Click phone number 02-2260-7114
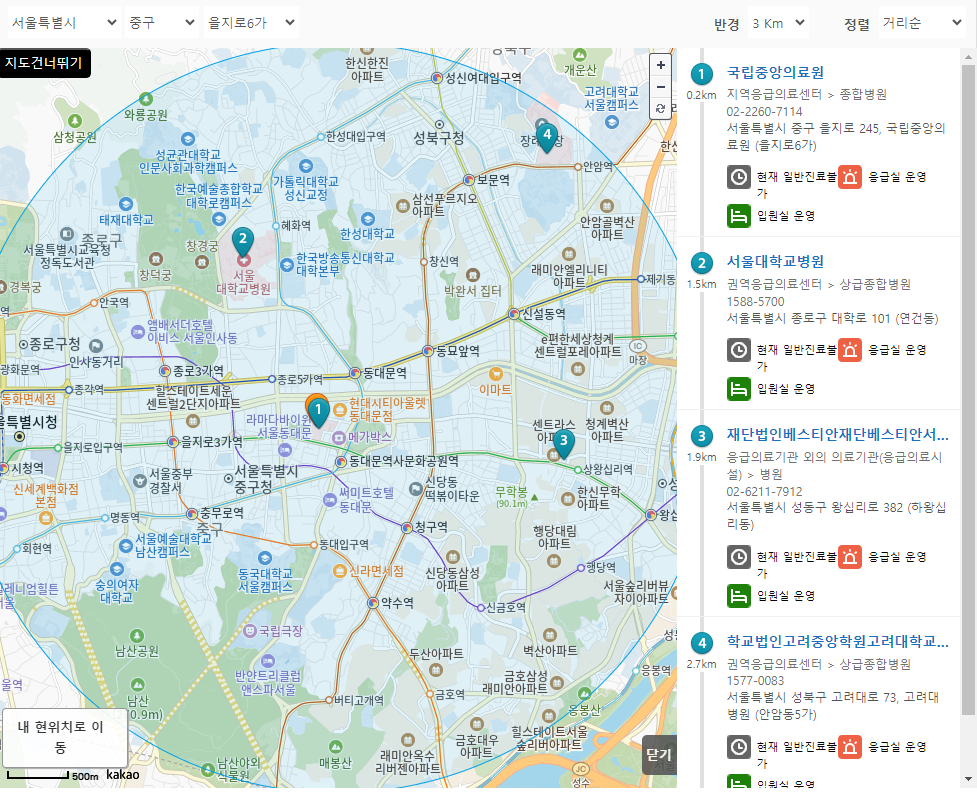The image size is (977, 808). 764,112
